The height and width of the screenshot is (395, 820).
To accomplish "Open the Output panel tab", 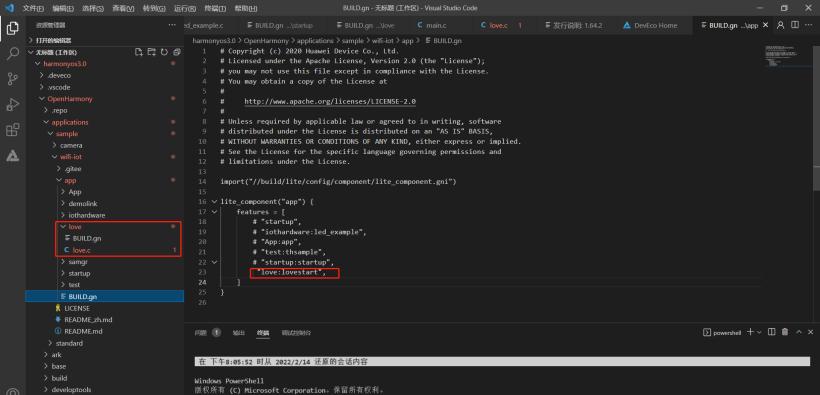I will tap(238, 332).
